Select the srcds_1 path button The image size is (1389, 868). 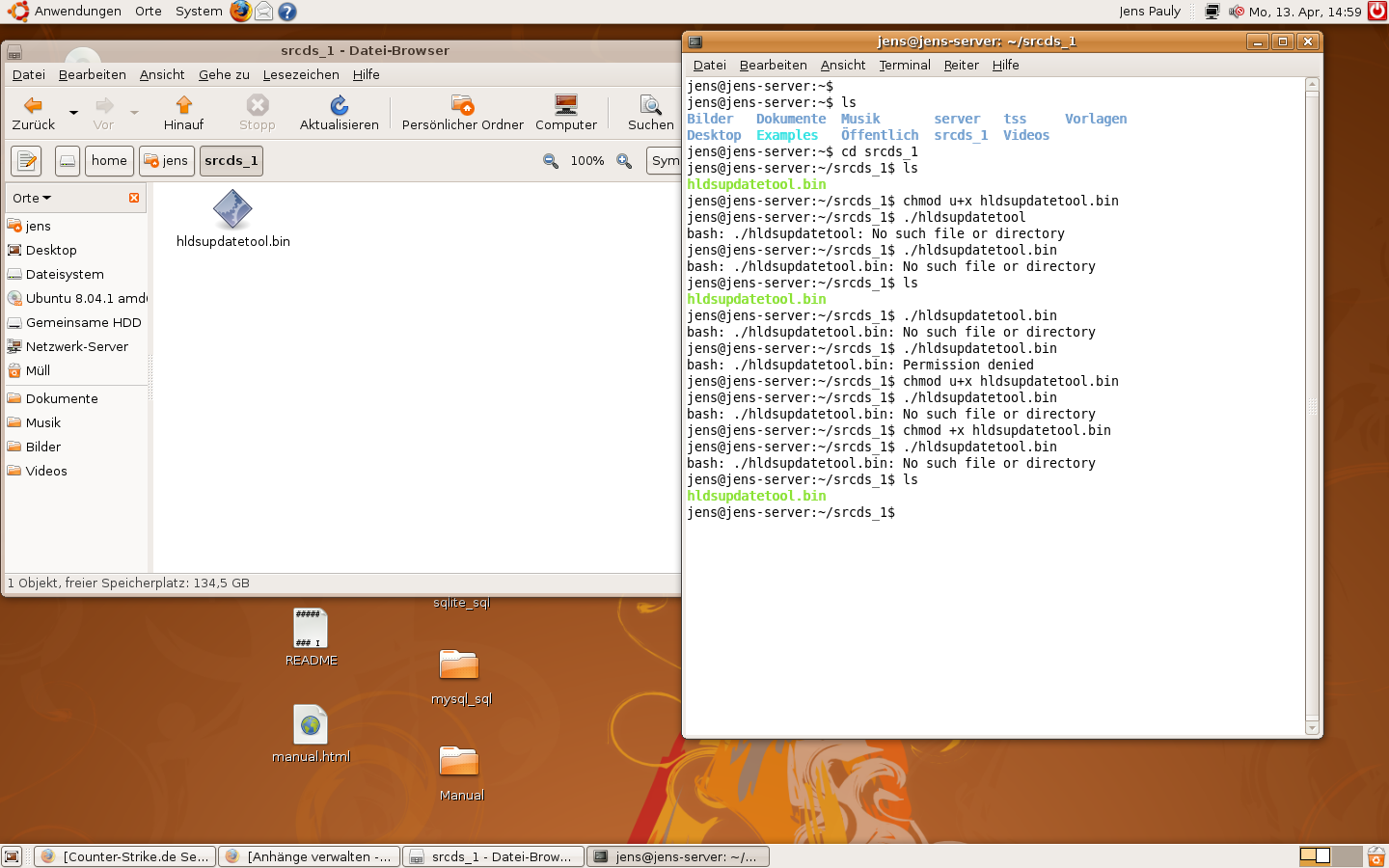point(231,161)
